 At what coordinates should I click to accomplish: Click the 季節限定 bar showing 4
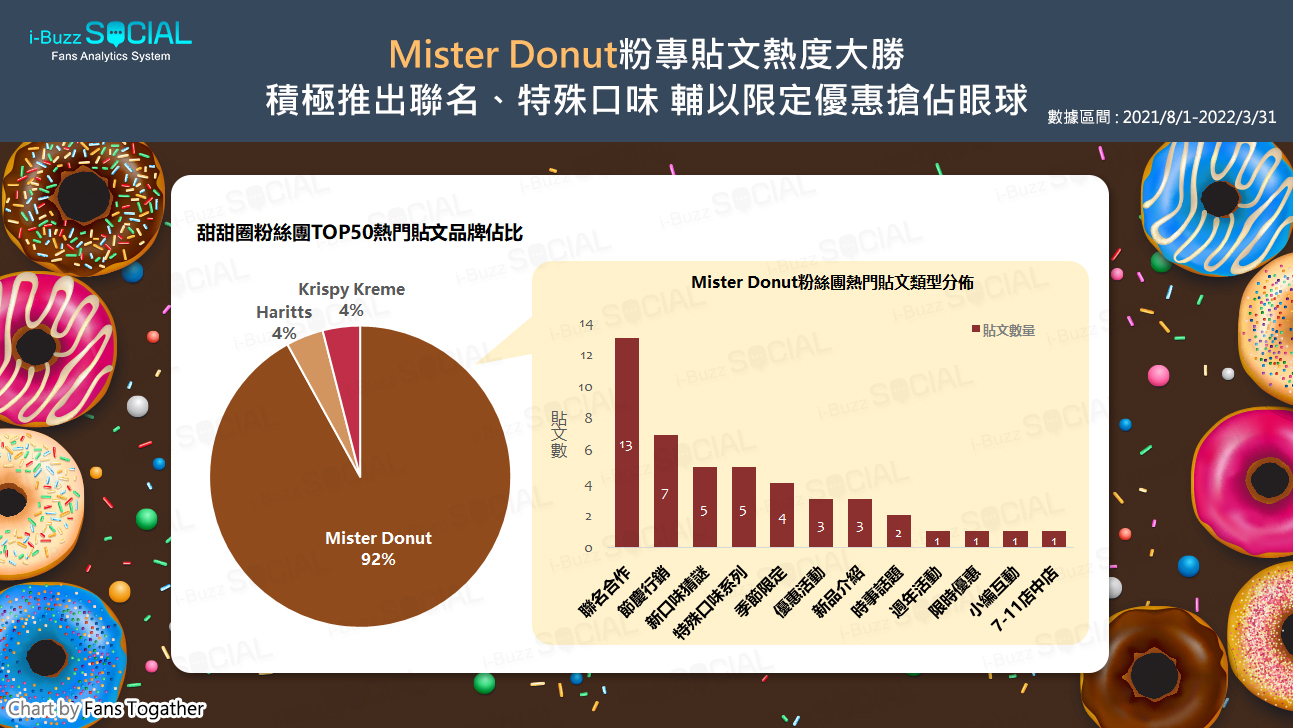(781, 515)
